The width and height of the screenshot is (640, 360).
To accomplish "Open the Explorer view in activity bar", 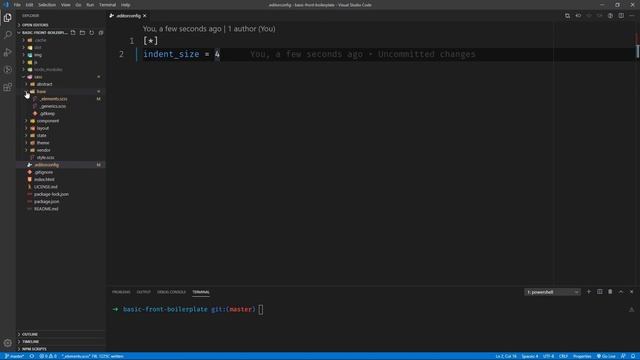I will 7,18.
